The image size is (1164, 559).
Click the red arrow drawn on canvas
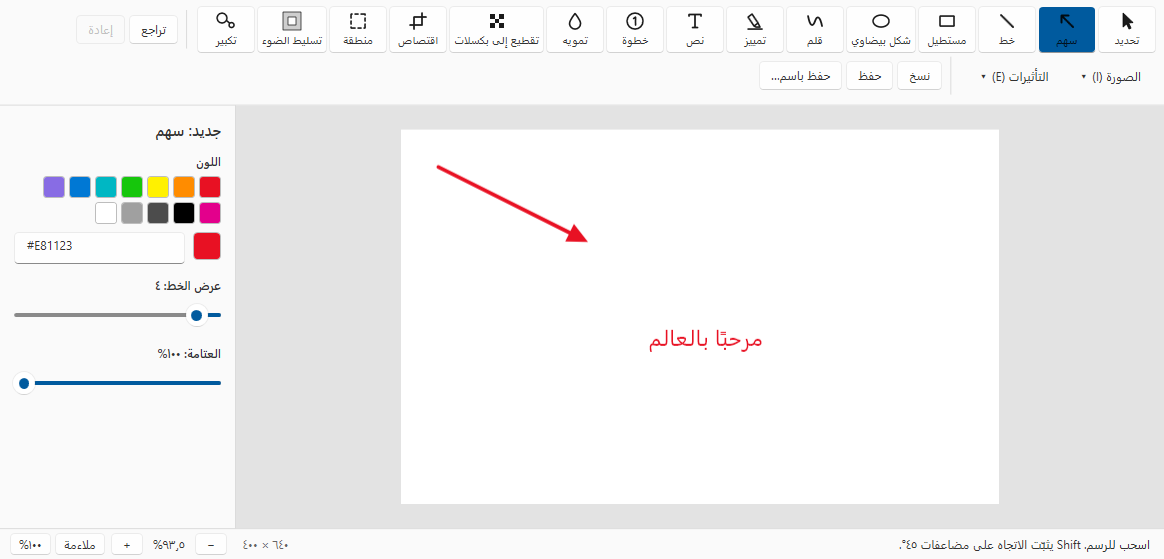(512, 204)
